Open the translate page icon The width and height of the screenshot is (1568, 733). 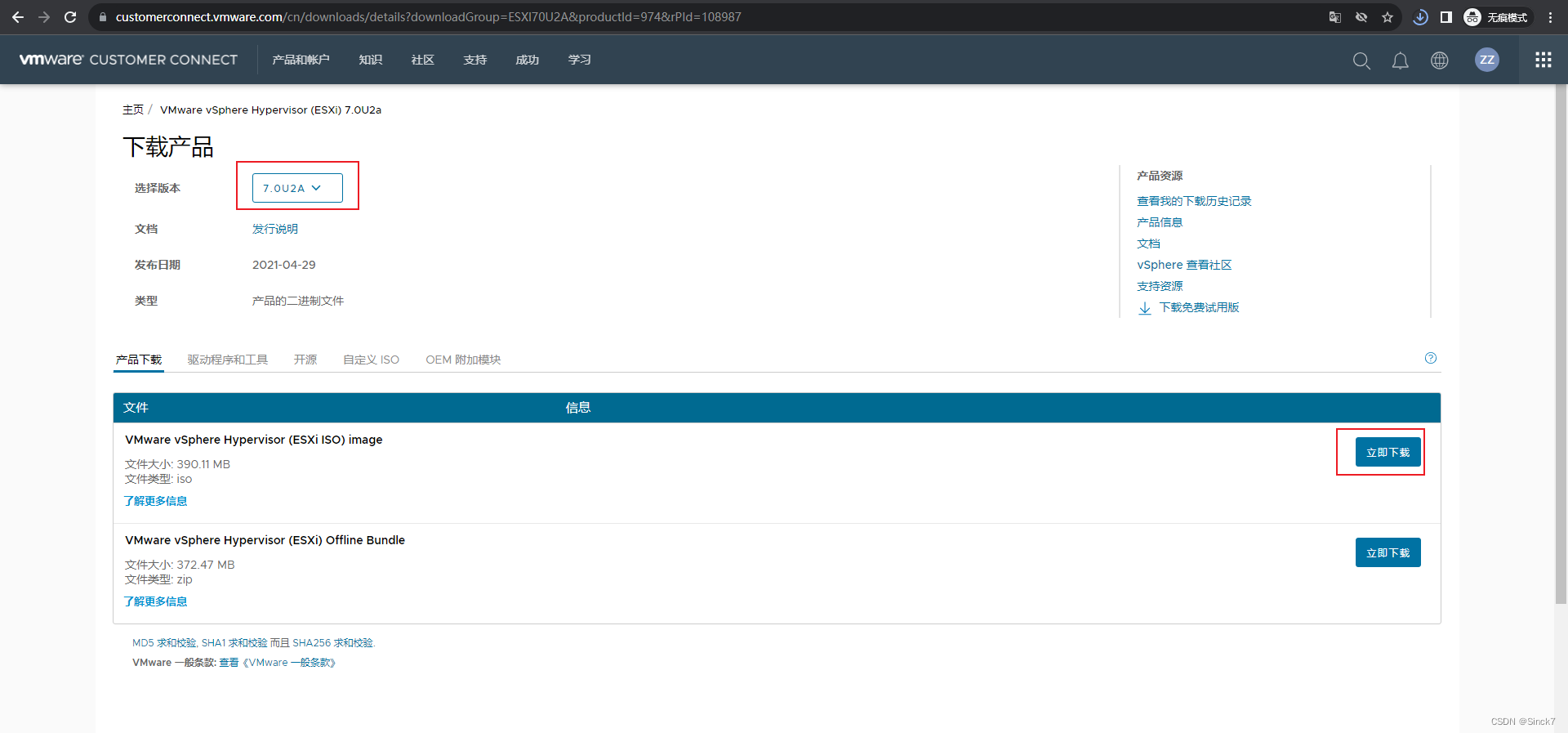click(1335, 17)
